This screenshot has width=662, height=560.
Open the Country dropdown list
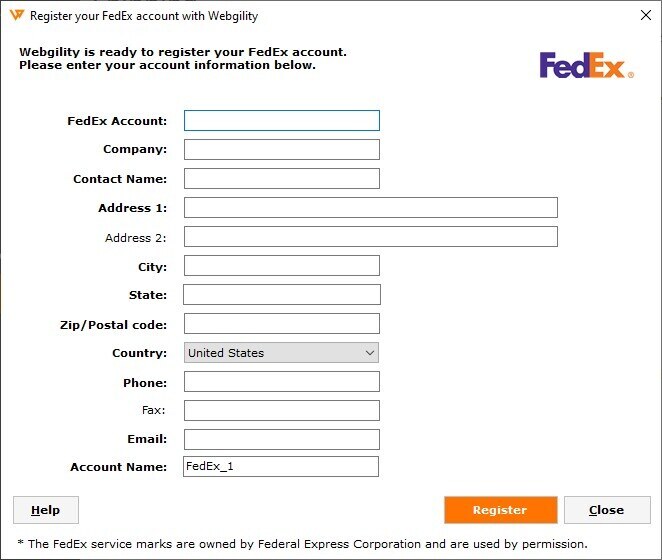click(x=369, y=353)
